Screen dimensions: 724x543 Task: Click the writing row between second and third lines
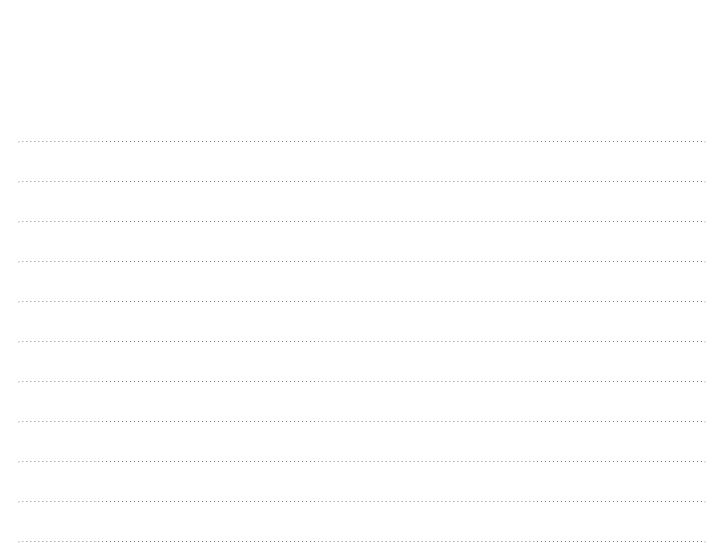tap(362, 202)
